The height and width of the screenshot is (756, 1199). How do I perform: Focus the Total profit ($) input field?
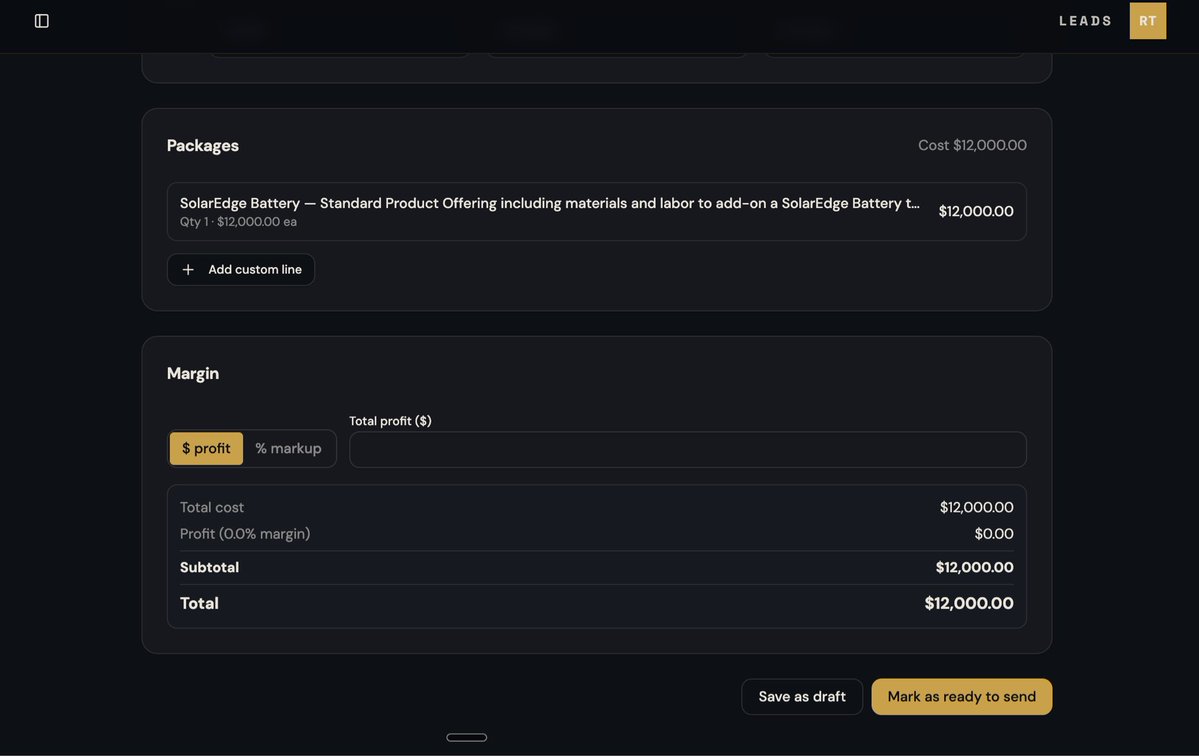pyautogui.click(x=687, y=449)
